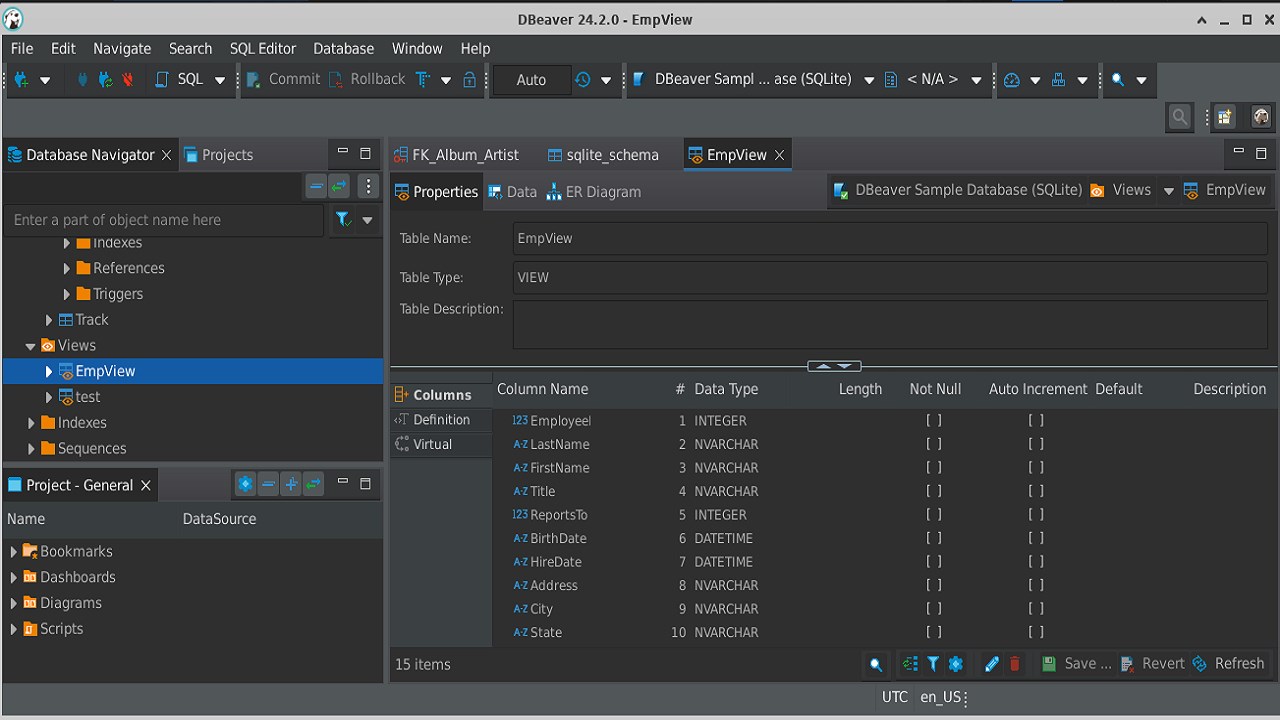Click the red disconnect plug icon

pyautogui.click(x=128, y=80)
